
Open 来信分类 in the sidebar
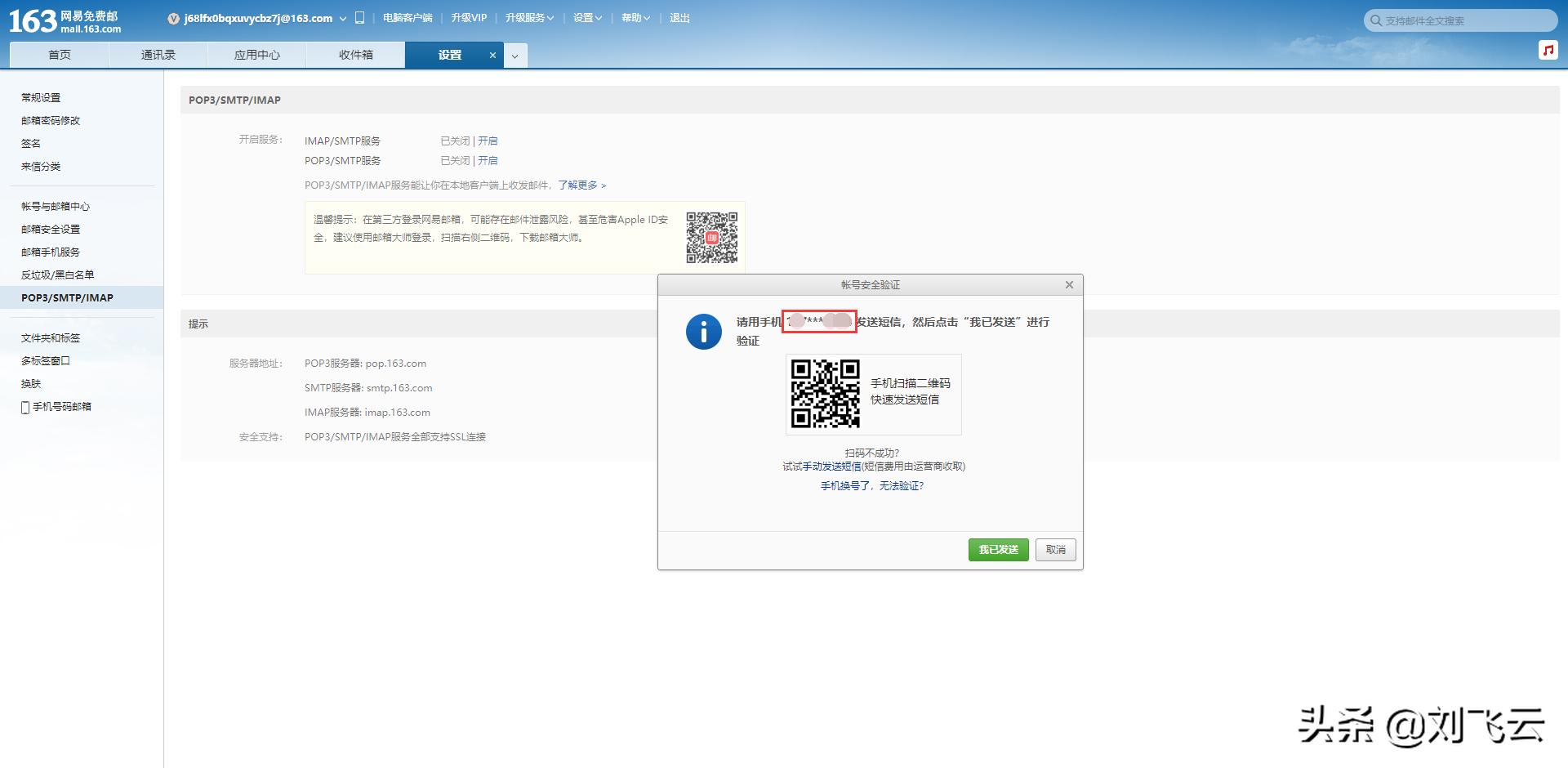click(x=41, y=166)
